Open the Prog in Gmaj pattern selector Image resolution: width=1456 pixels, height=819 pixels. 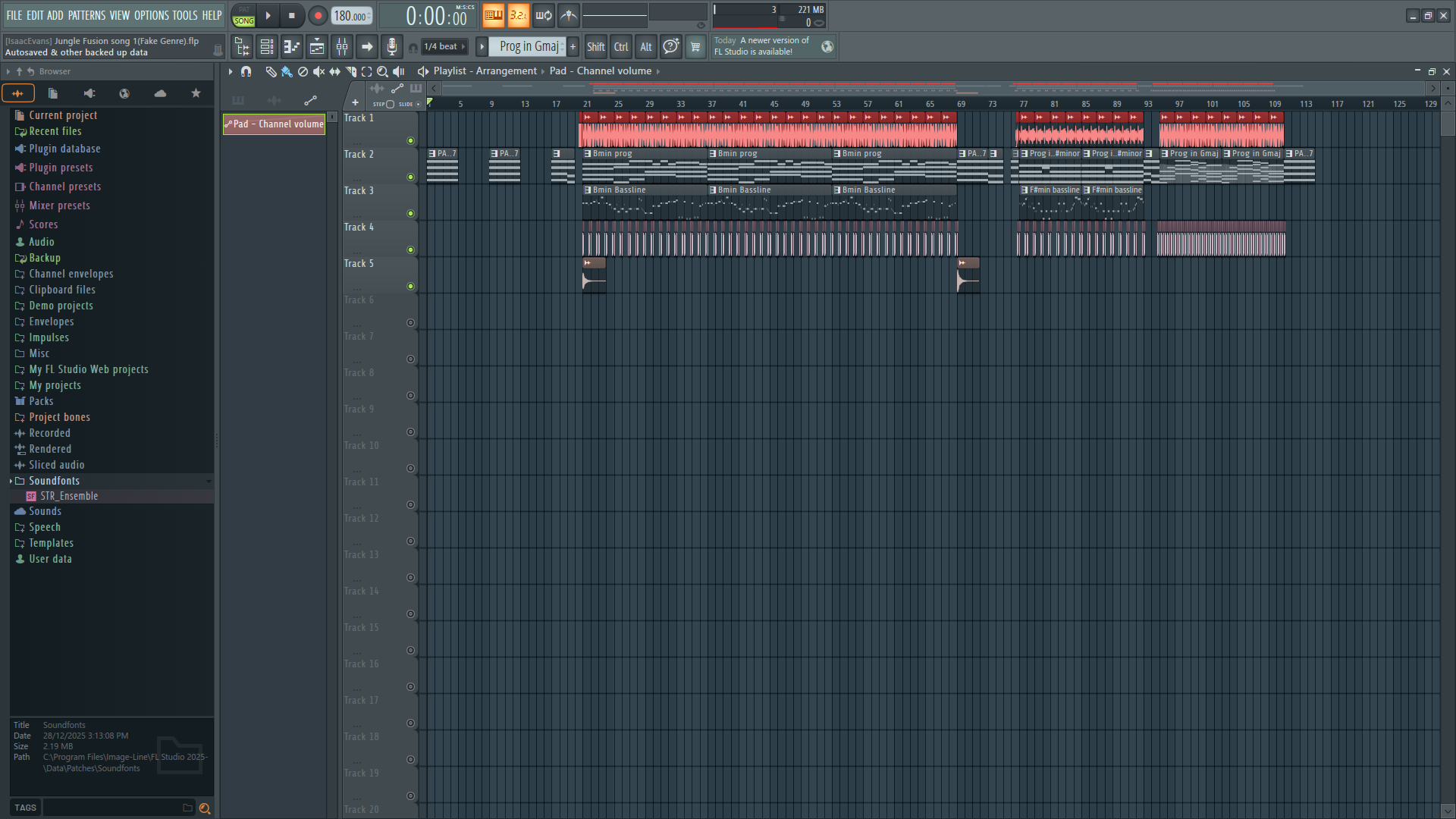pos(529,47)
